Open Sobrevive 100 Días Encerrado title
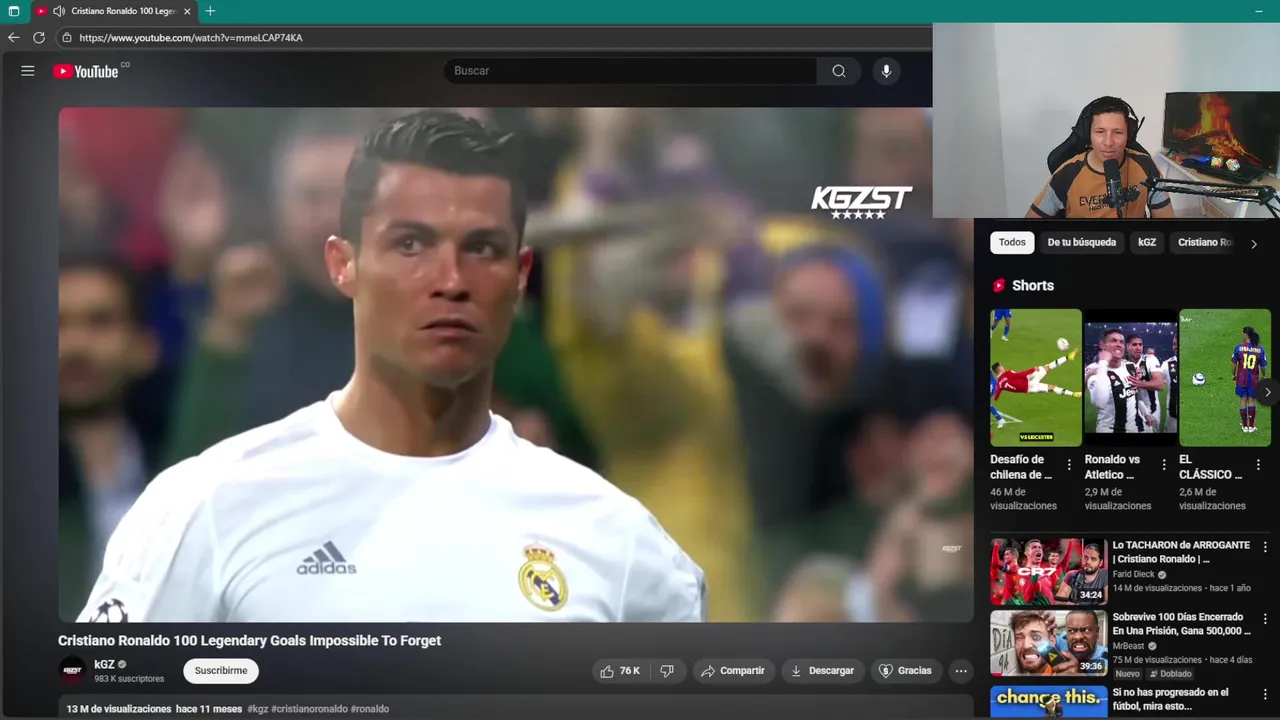Image resolution: width=1280 pixels, height=720 pixels. click(x=1181, y=624)
